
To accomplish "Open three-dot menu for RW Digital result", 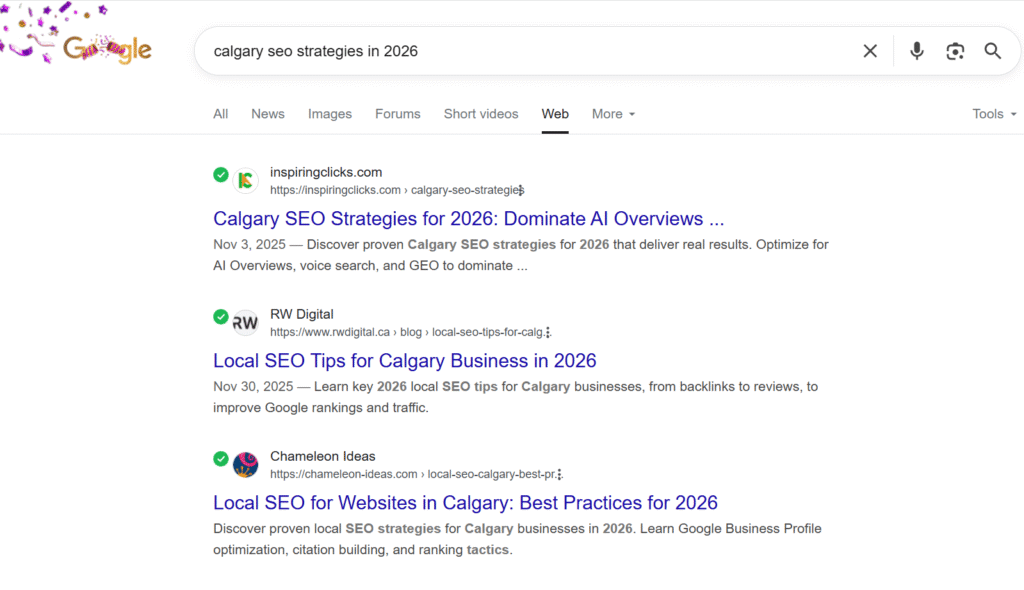I will tap(548, 332).
